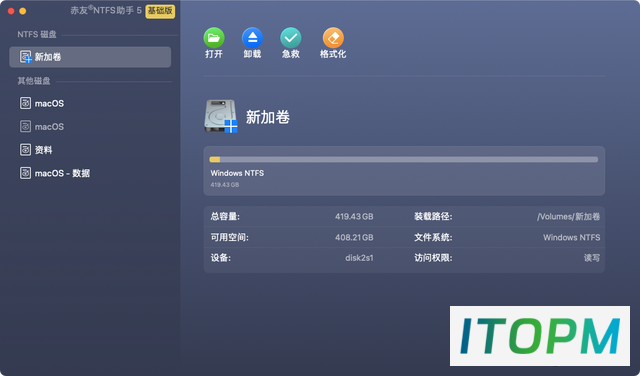Click the 访问权限 value 读写

(592, 258)
